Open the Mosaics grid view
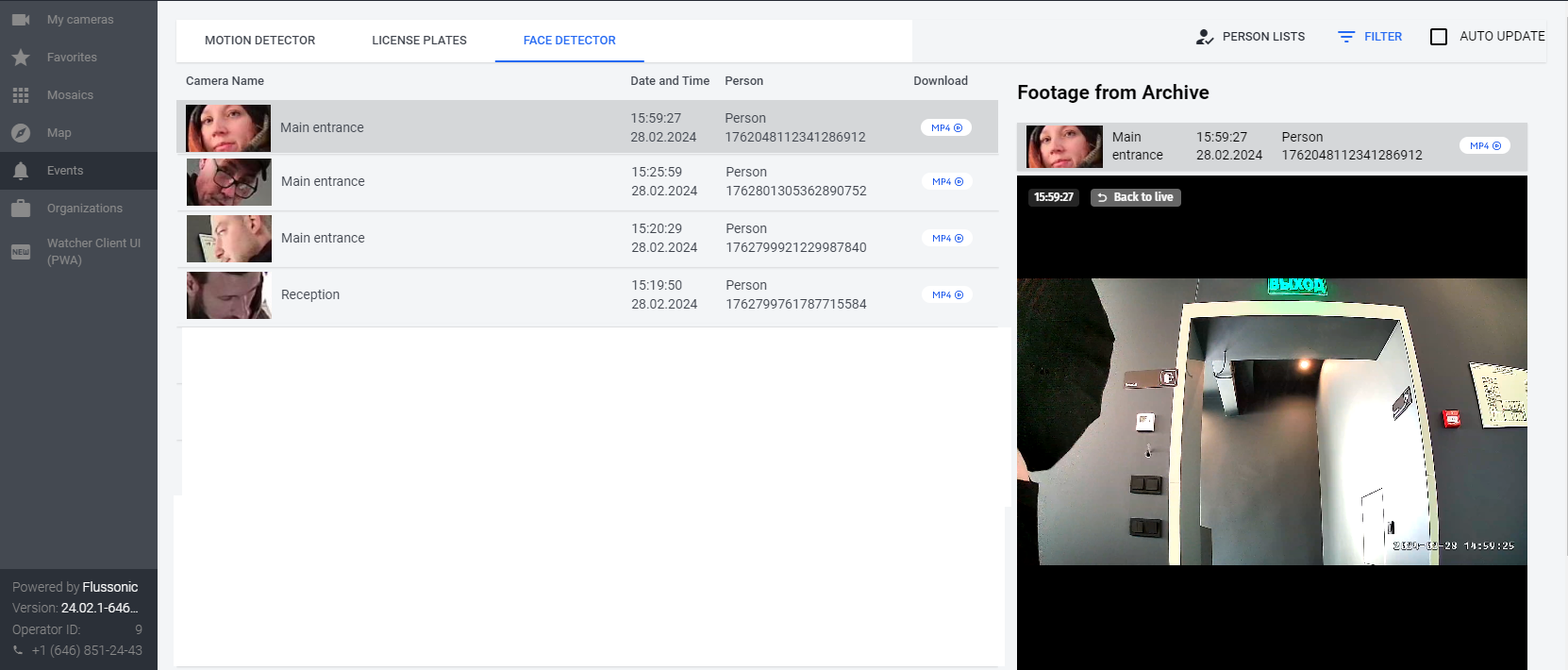The height and width of the screenshot is (670, 1568). 21,95
